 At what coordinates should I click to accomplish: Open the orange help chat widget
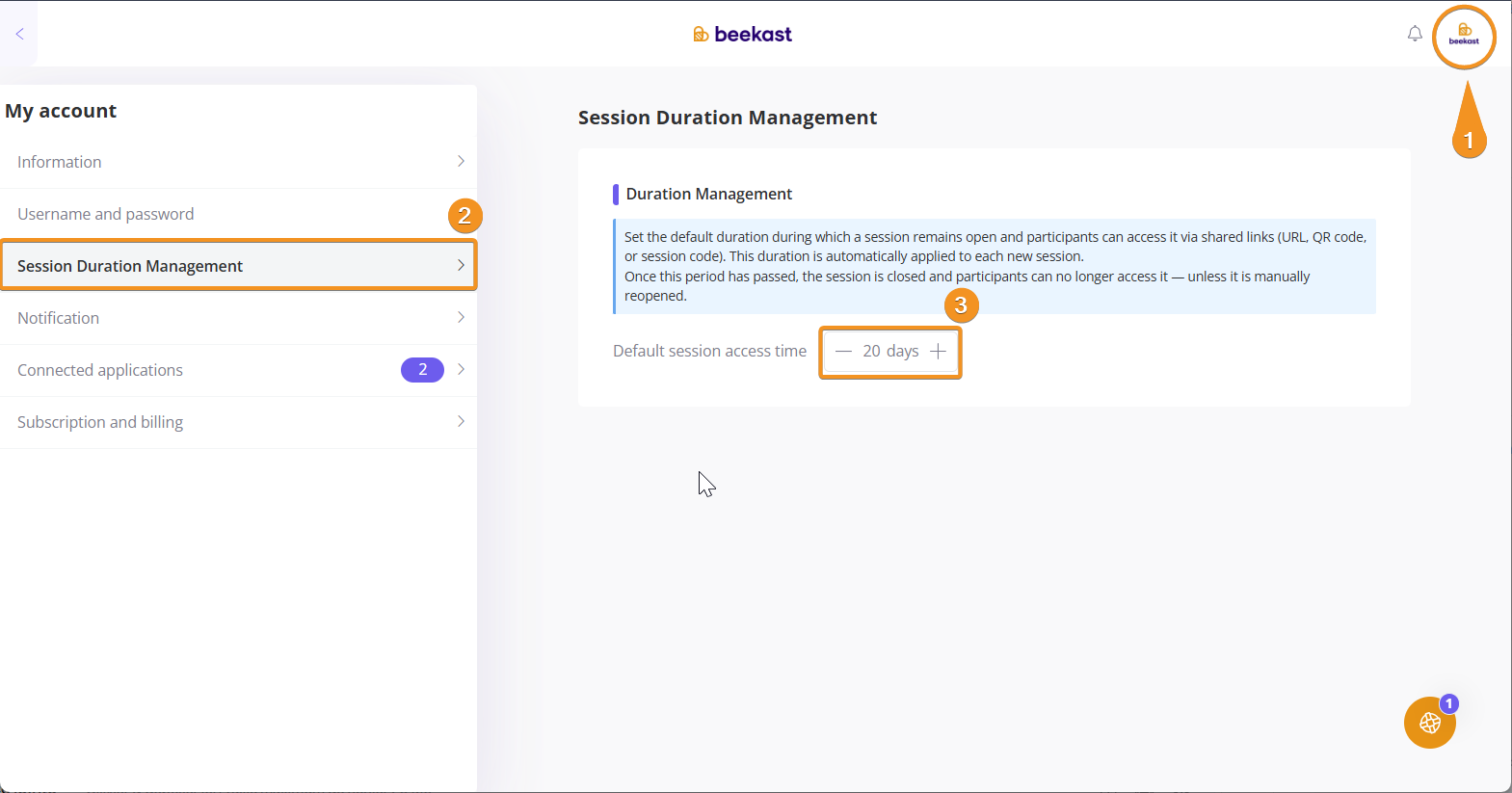tap(1429, 723)
